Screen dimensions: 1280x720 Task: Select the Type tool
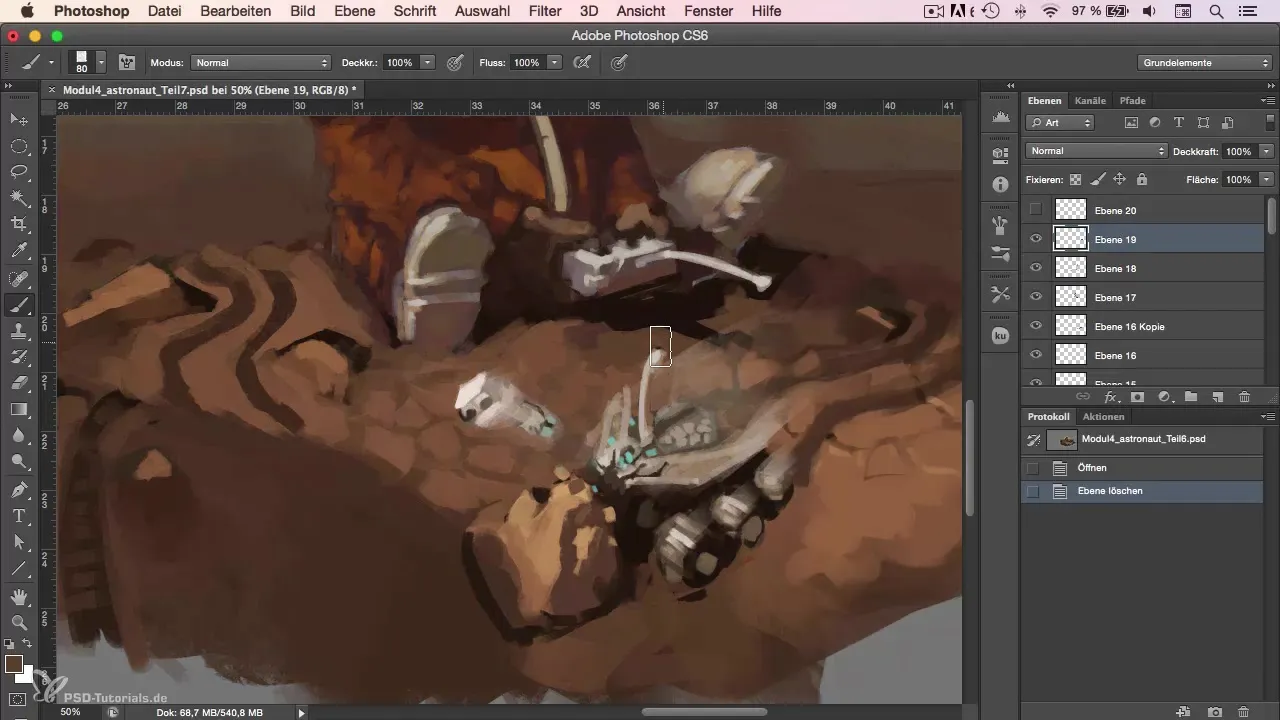(x=19, y=516)
